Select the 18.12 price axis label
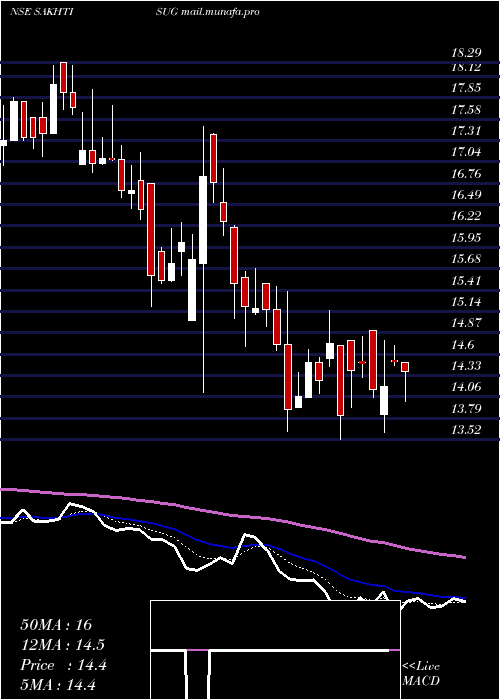This screenshot has width=500, height=700. pos(466,67)
